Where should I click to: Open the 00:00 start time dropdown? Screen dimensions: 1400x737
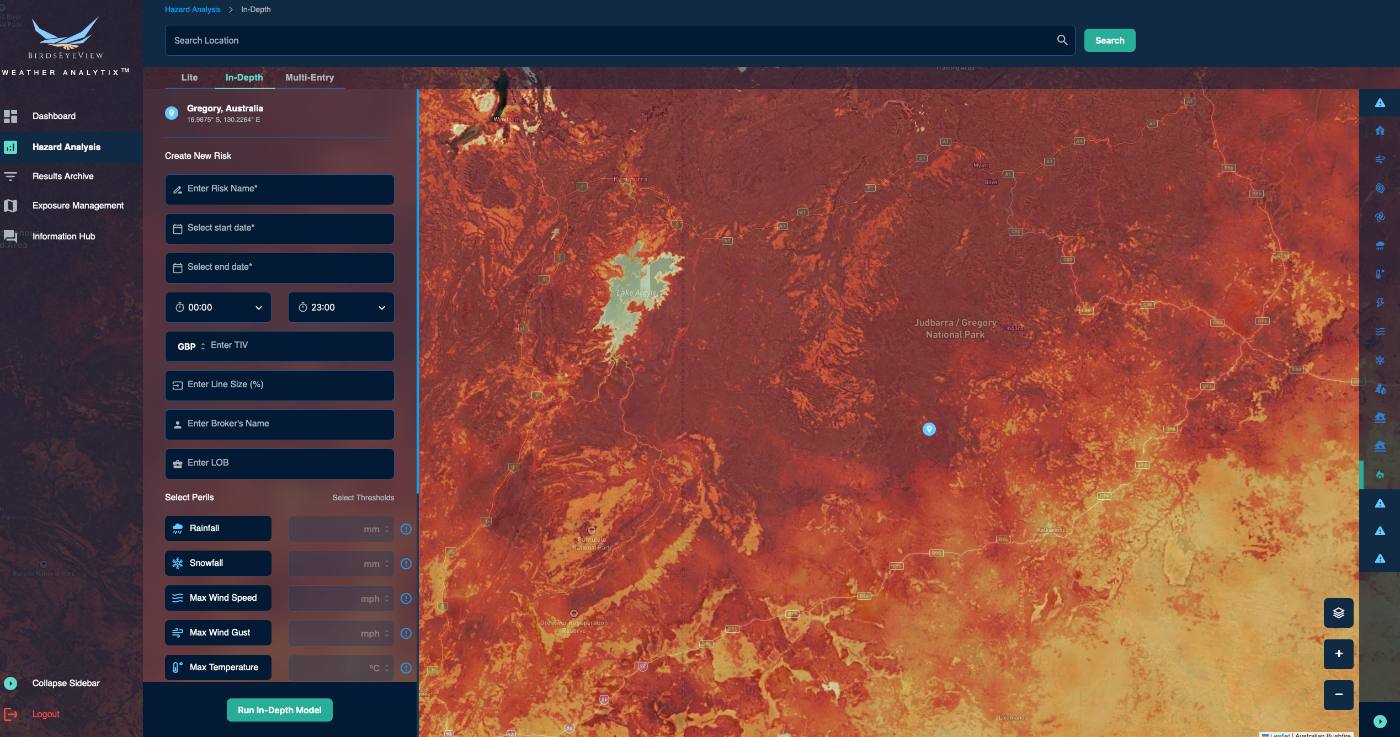pyautogui.click(x=218, y=307)
